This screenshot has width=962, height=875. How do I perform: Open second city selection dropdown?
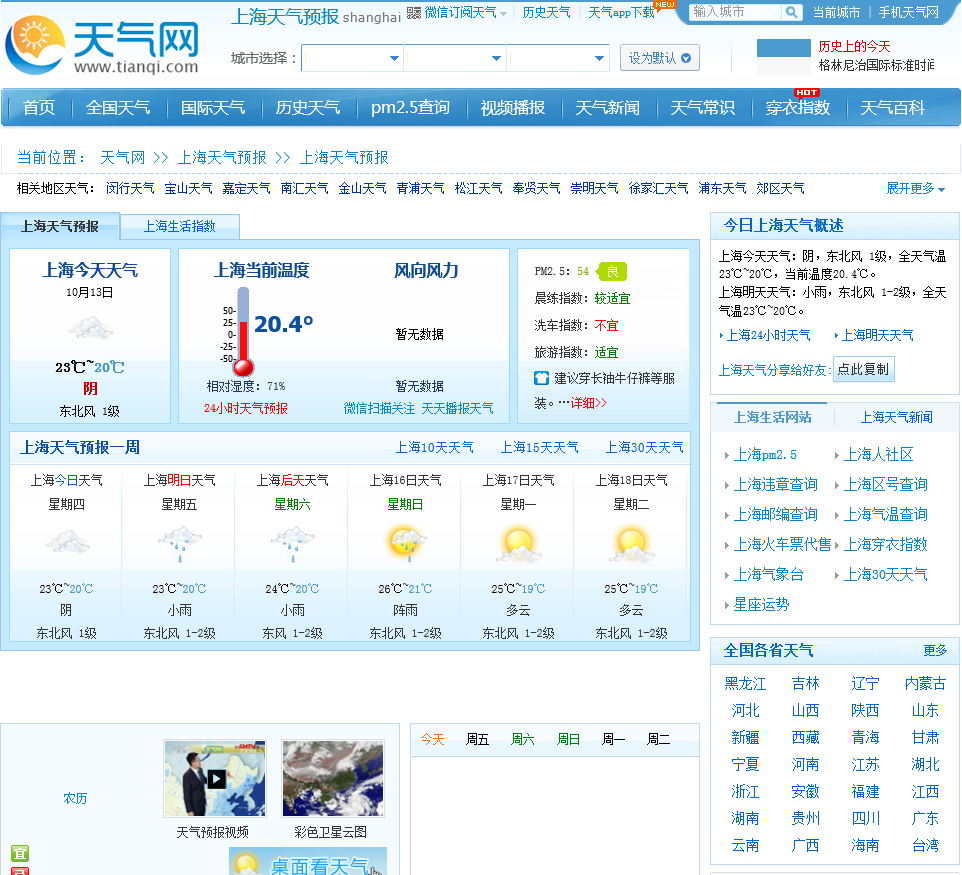tap(455, 58)
